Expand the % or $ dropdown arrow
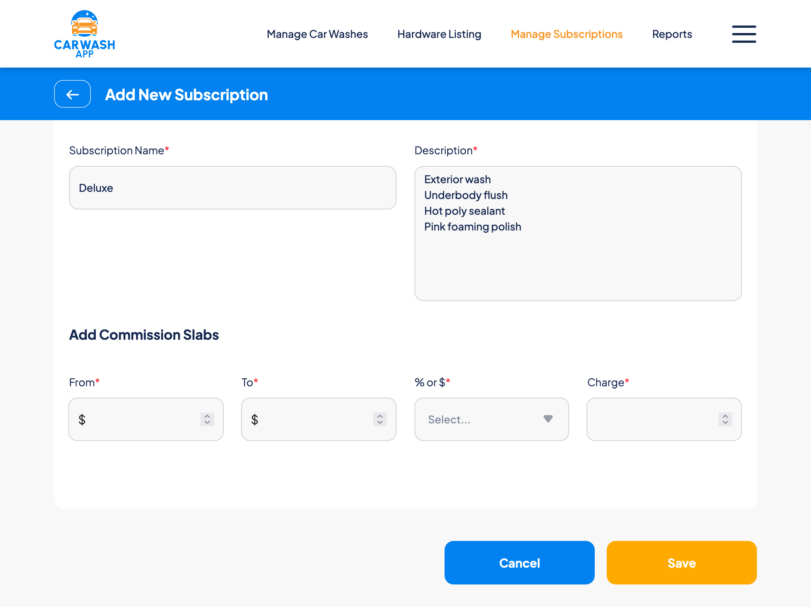Image resolution: width=811 pixels, height=607 pixels. coord(548,419)
